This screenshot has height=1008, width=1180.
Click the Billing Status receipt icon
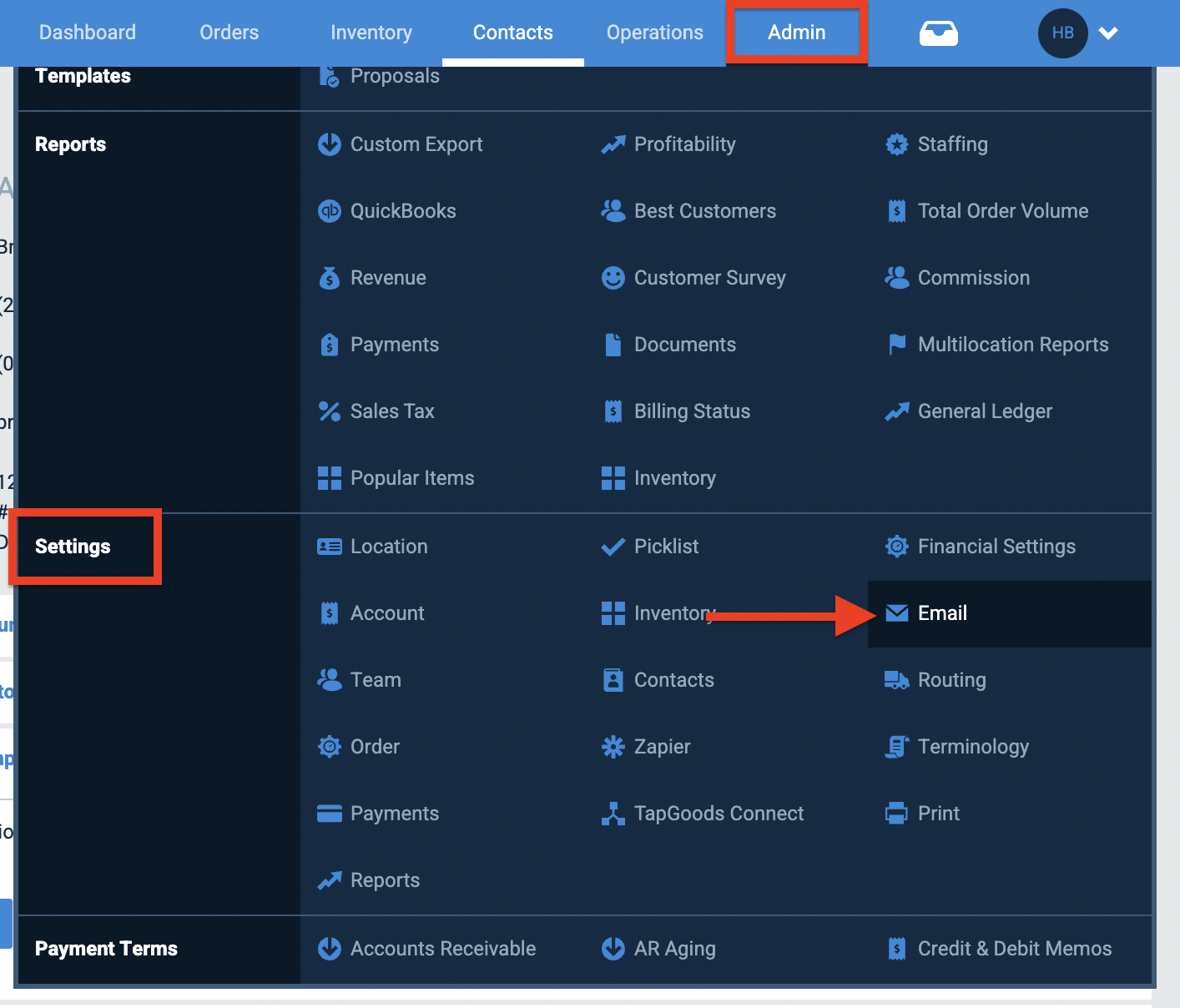613,411
